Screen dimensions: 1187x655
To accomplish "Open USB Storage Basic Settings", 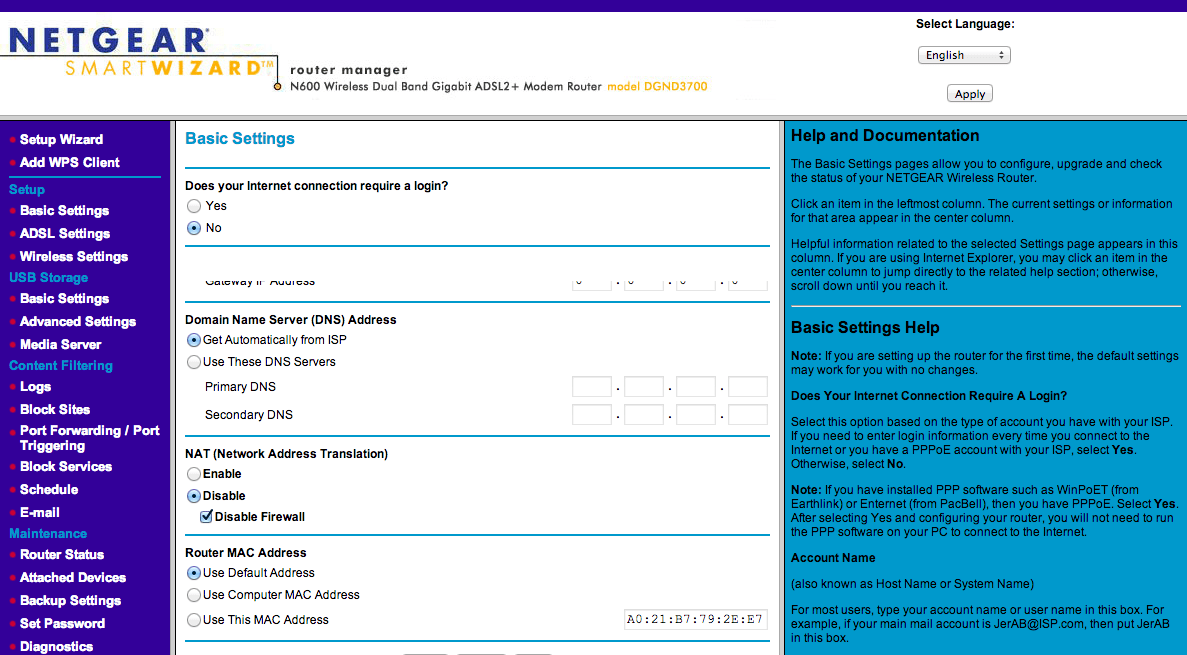I will pyautogui.click(x=64, y=298).
